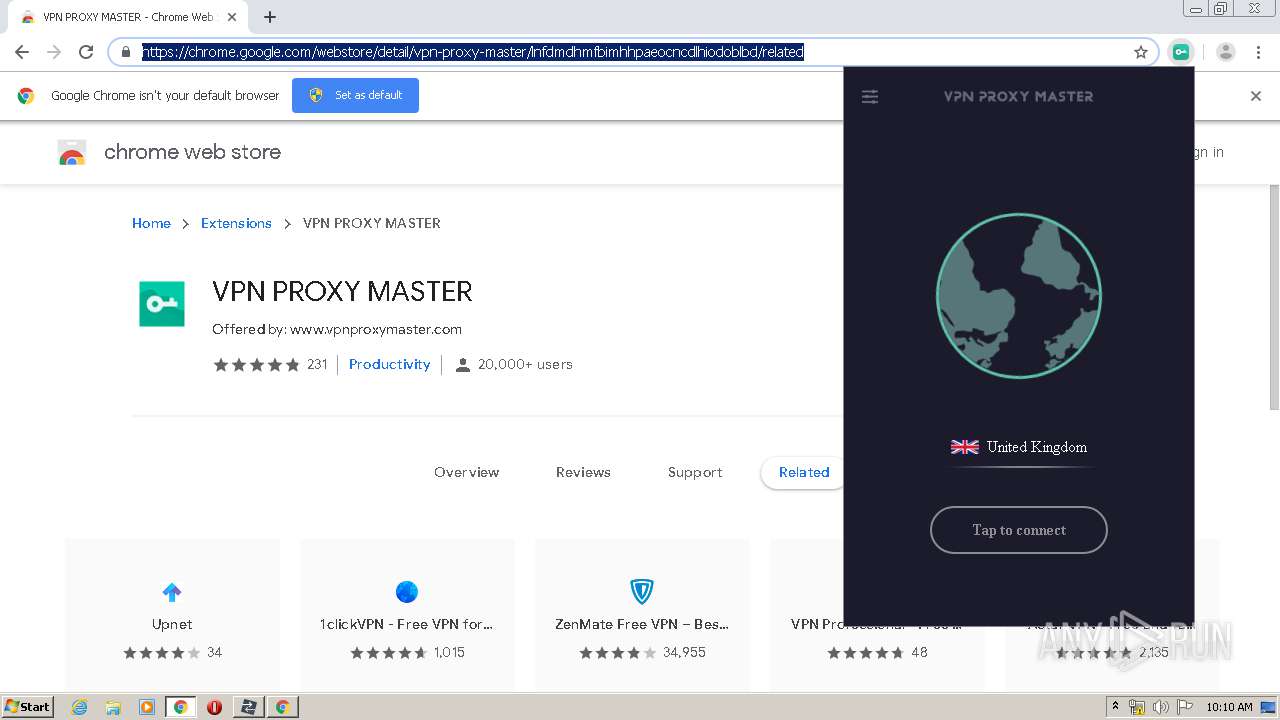The height and width of the screenshot is (720, 1280).
Task: Click United Kingdom flag icon
Action: coord(964,447)
